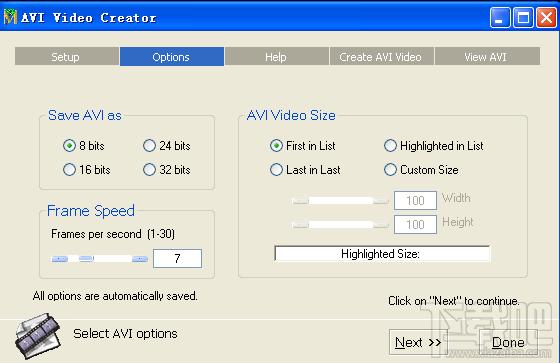Screen dimensions: 560x363
Task: Go to Create AVI Video tab
Action: 381,57
